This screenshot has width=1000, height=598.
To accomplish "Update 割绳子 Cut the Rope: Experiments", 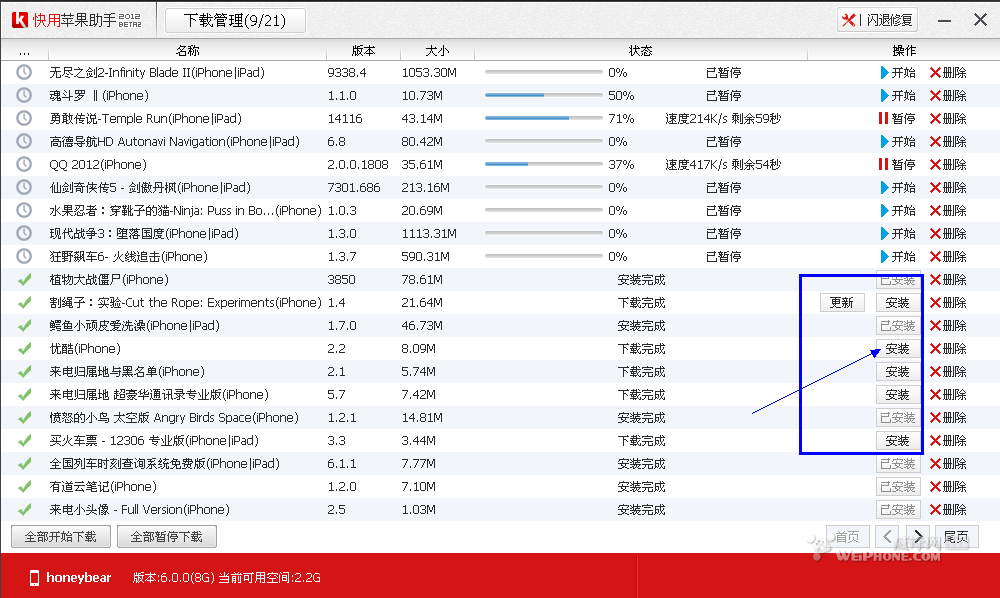I will [842, 303].
